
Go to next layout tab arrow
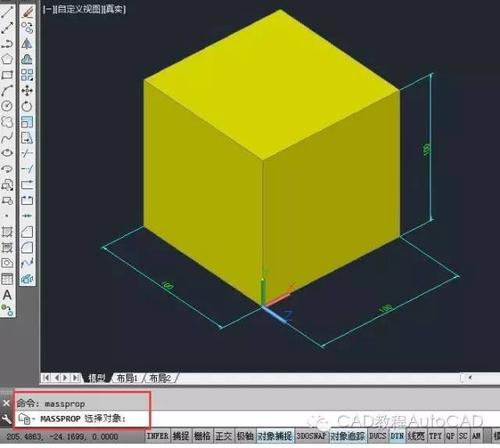(66, 378)
